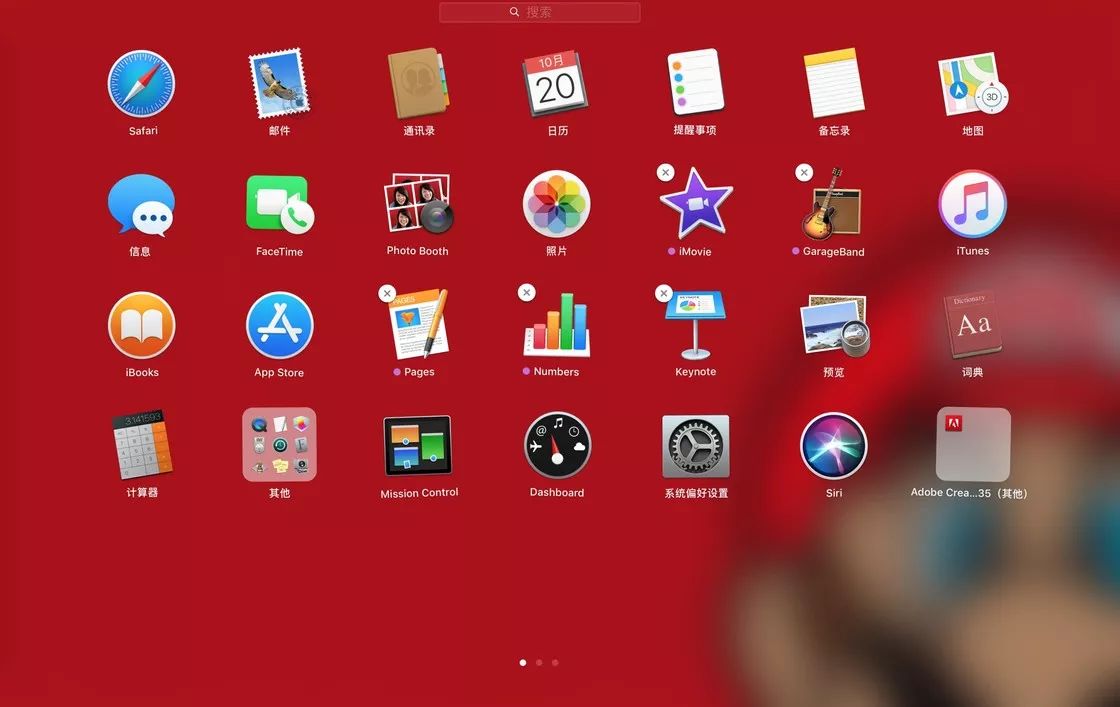Launch FaceTime
Viewport: 1120px width, 707px height.
pos(279,204)
